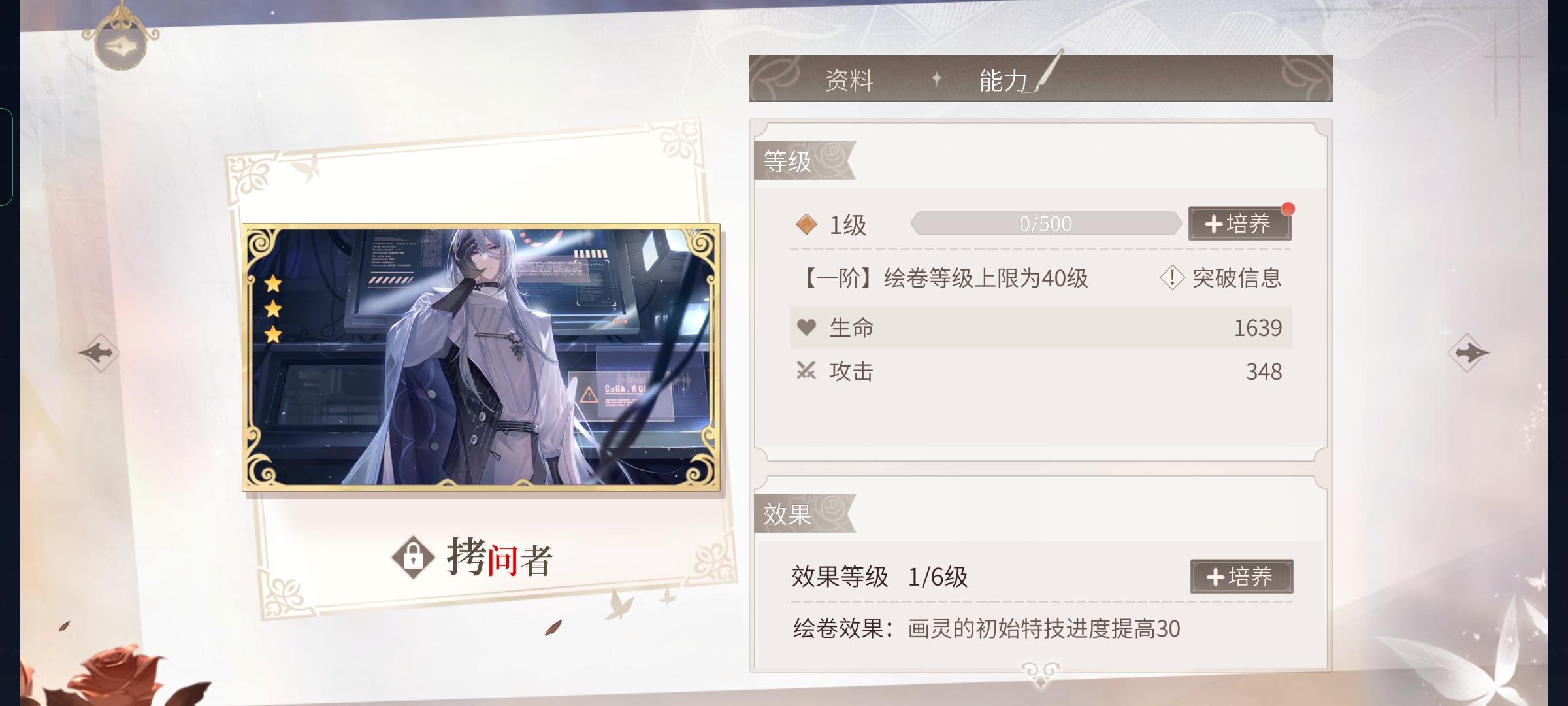Click the 生命 stat row
This screenshot has width=1568, height=706.
coord(1040,328)
